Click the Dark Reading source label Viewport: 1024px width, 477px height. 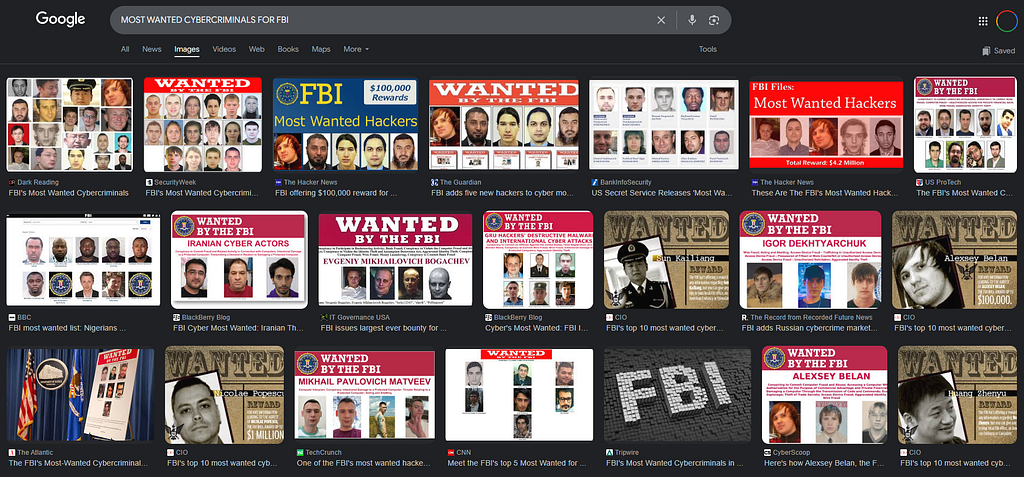(38, 182)
